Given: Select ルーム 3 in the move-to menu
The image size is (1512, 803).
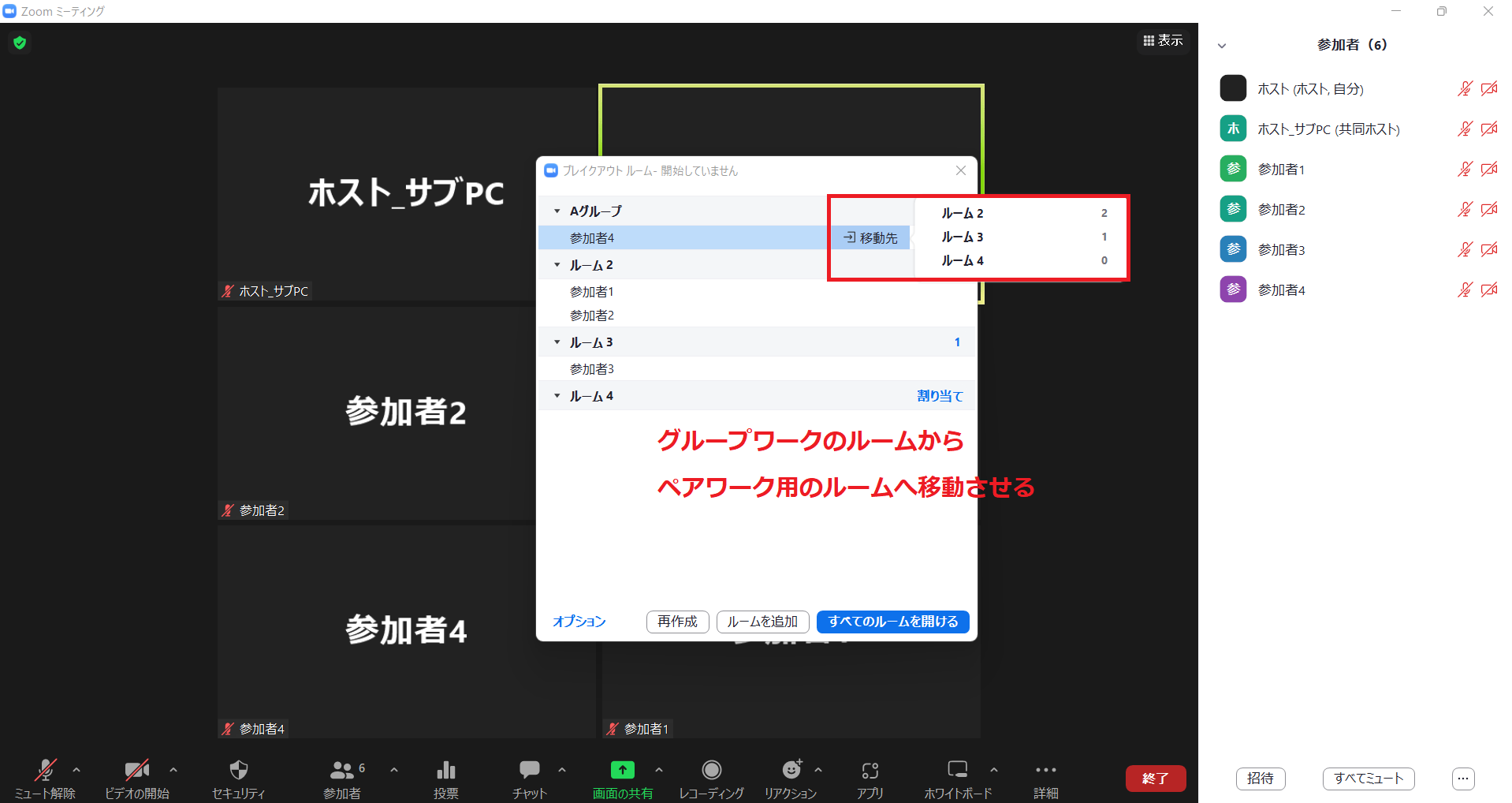Looking at the screenshot, I should pos(963,237).
